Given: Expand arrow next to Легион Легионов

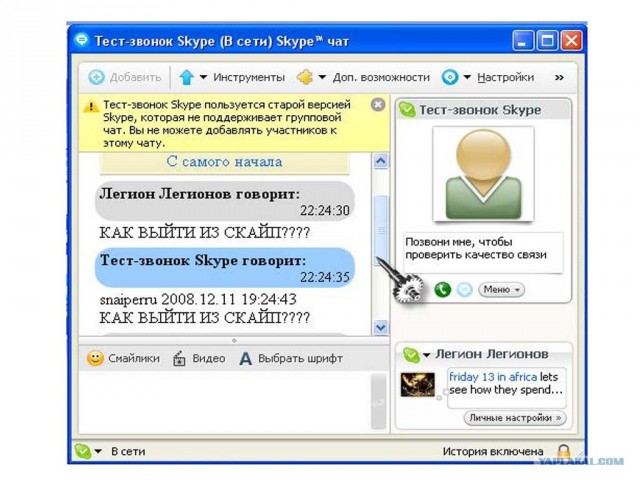Looking at the screenshot, I should [x=426, y=355].
